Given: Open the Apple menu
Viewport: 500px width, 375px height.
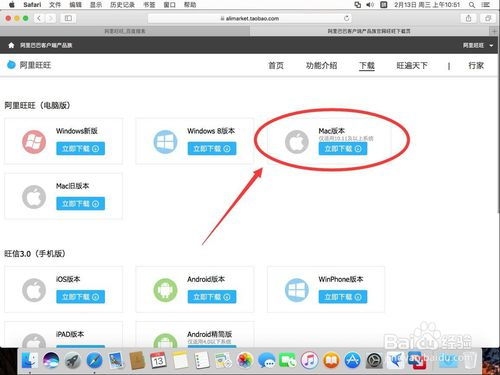Looking at the screenshot, I should point(12,5).
